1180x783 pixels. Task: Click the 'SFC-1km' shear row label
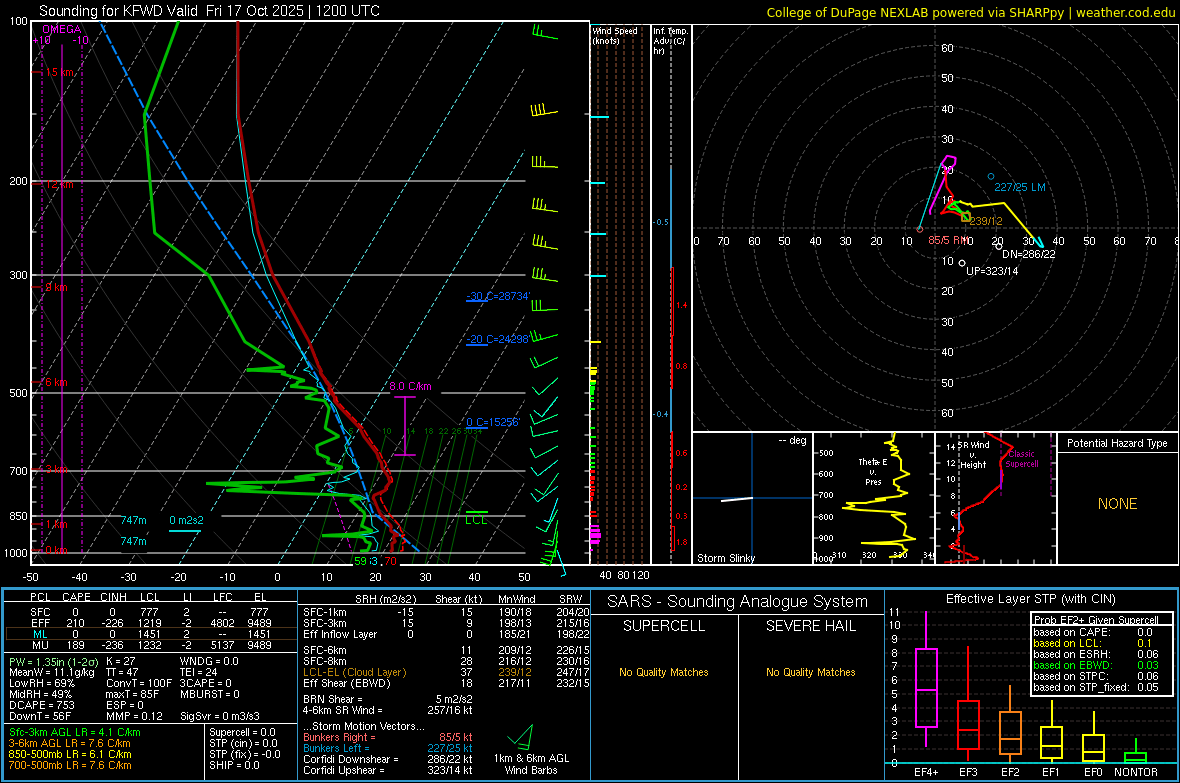tap(325, 612)
